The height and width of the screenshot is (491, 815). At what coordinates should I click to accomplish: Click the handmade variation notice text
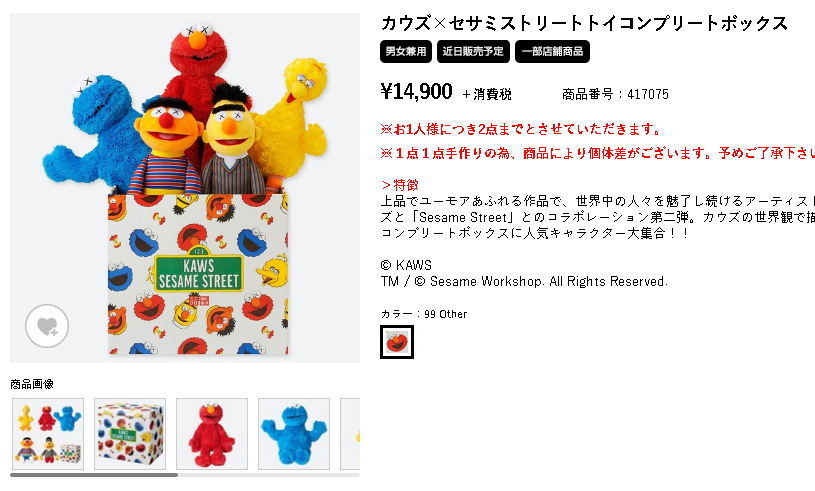tap(598, 153)
